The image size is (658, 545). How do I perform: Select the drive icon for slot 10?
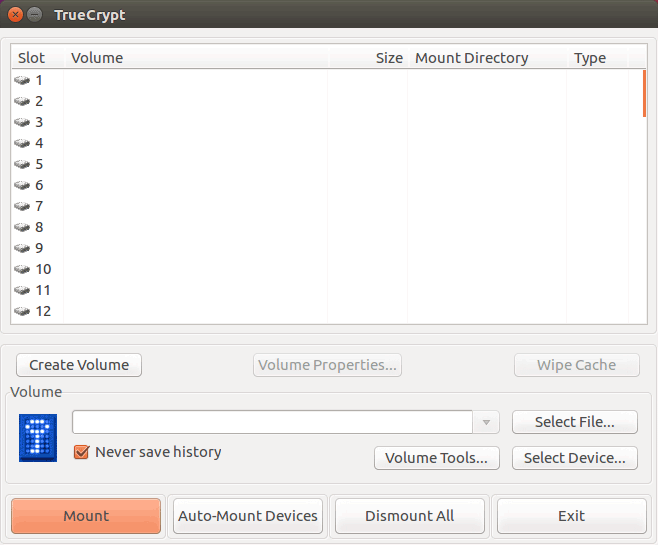22,269
